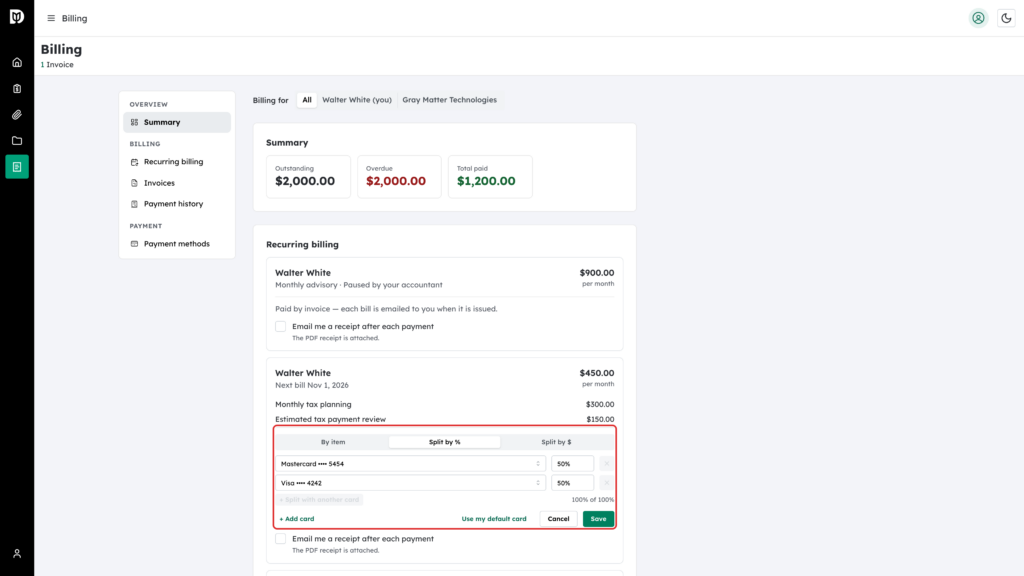Open the paperclip attachments icon

(17, 115)
